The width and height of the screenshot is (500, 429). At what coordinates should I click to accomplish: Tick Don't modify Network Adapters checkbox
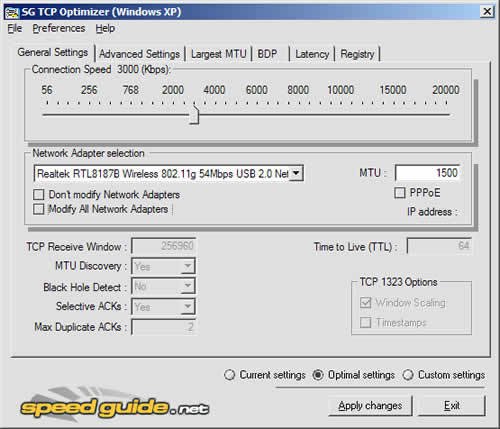click(39, 195)
